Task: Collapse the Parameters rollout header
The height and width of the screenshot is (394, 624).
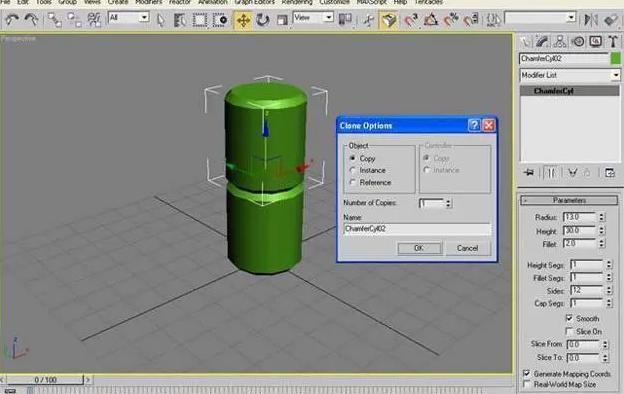Action: 569,200
